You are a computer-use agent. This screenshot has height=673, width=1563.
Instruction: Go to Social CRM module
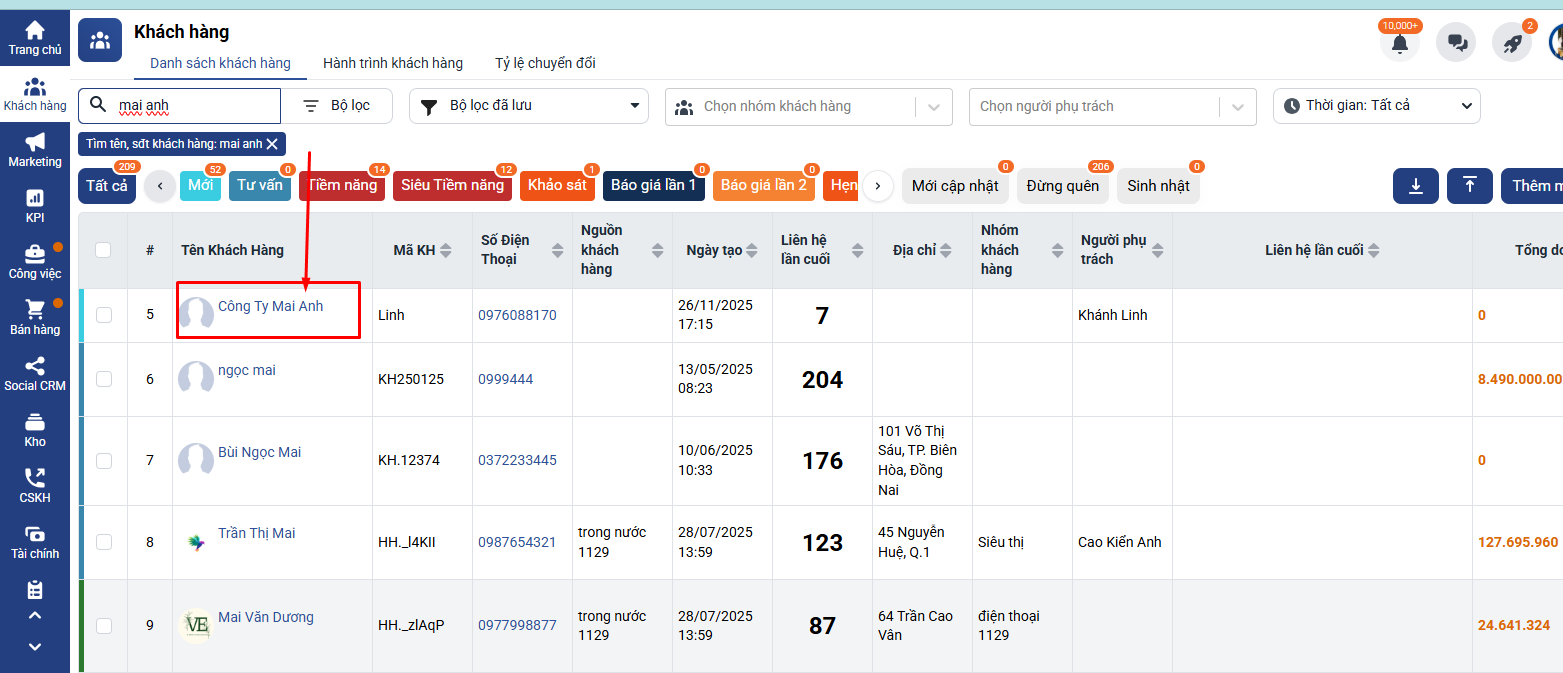35,373
